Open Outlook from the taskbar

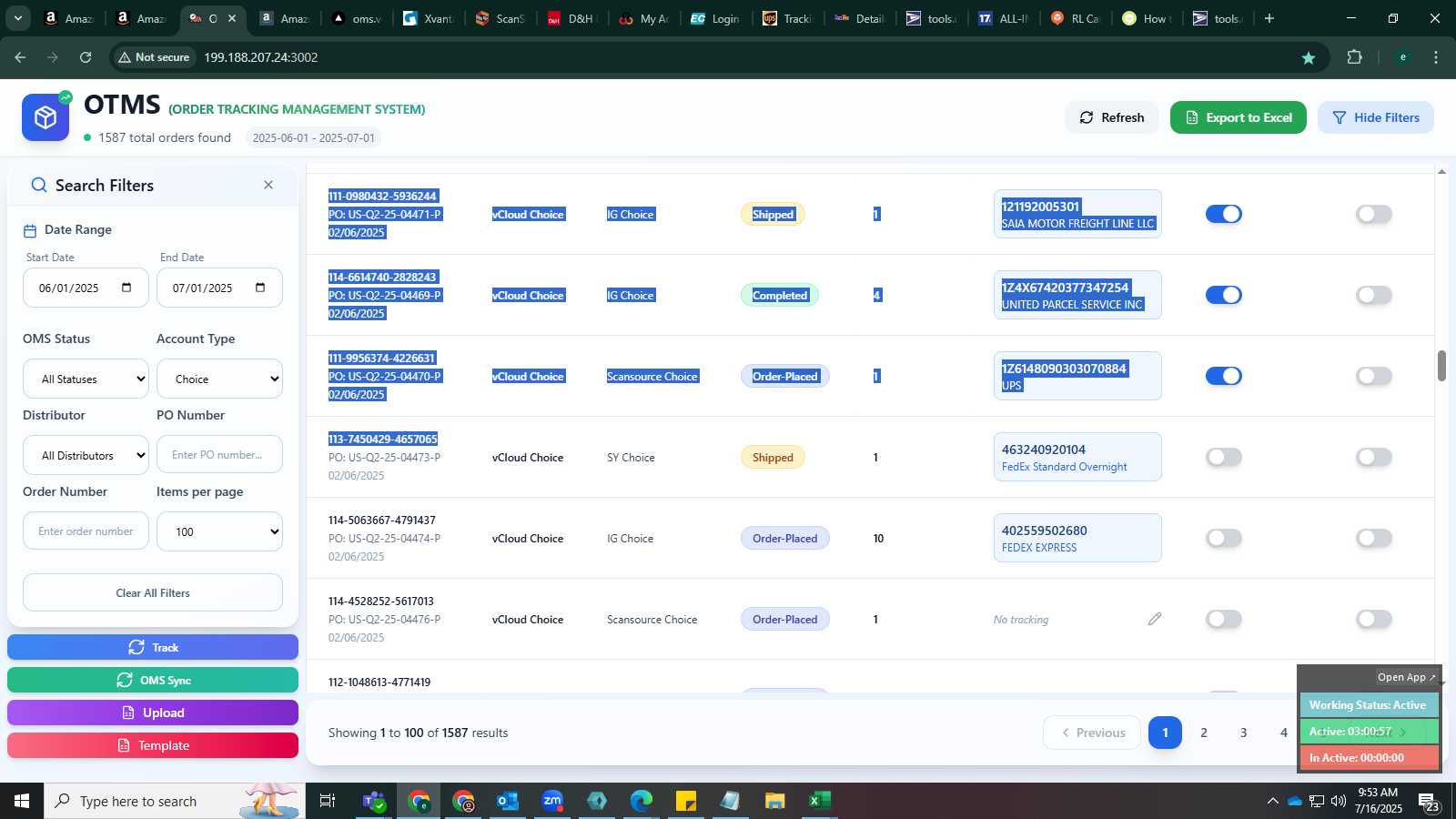point(507,801)
